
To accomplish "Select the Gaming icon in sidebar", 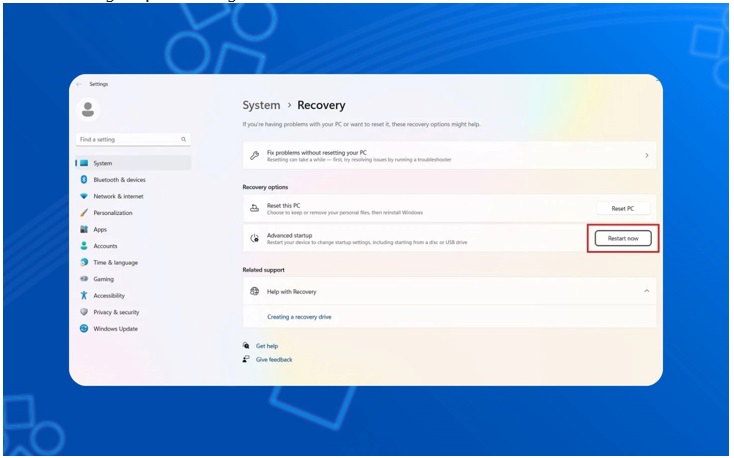I will [x=84, y=279].
